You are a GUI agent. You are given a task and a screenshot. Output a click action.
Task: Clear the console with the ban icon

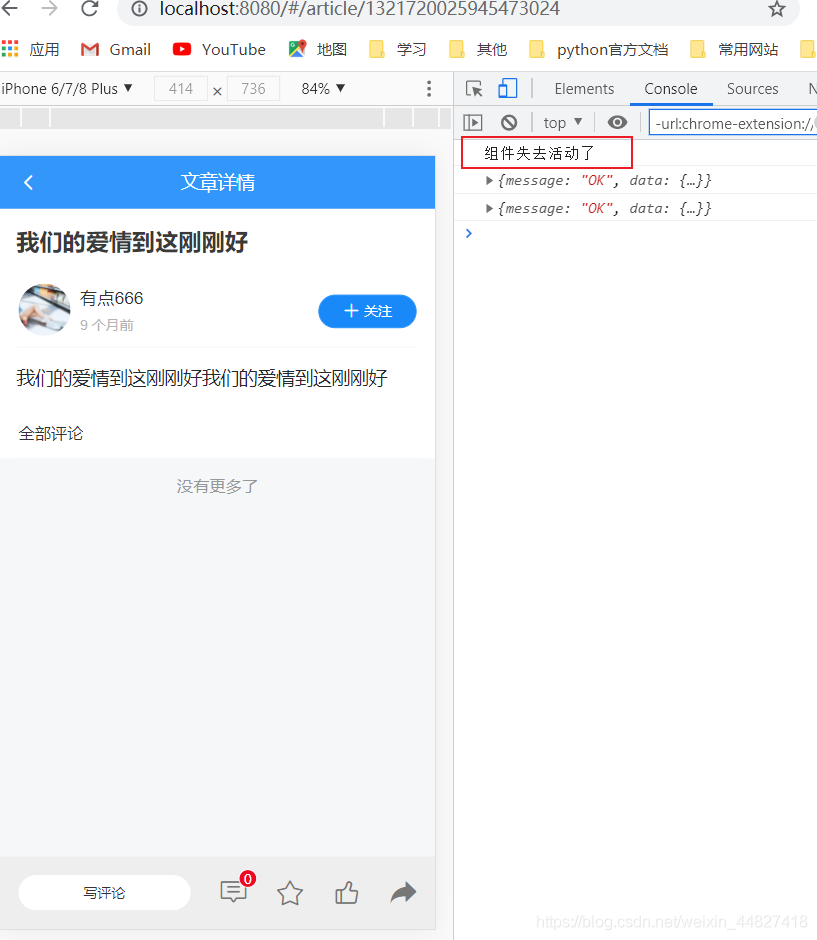tap(509, 123)
